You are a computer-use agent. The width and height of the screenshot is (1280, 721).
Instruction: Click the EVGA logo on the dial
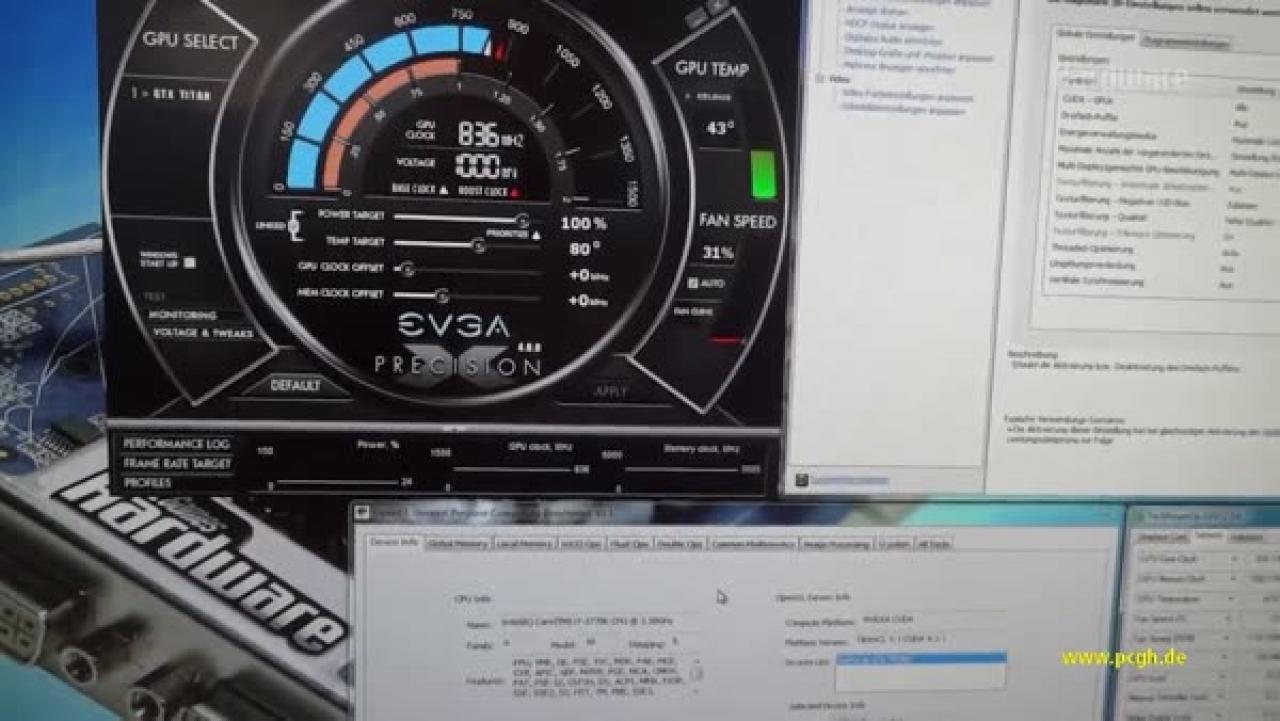(453, 324)
